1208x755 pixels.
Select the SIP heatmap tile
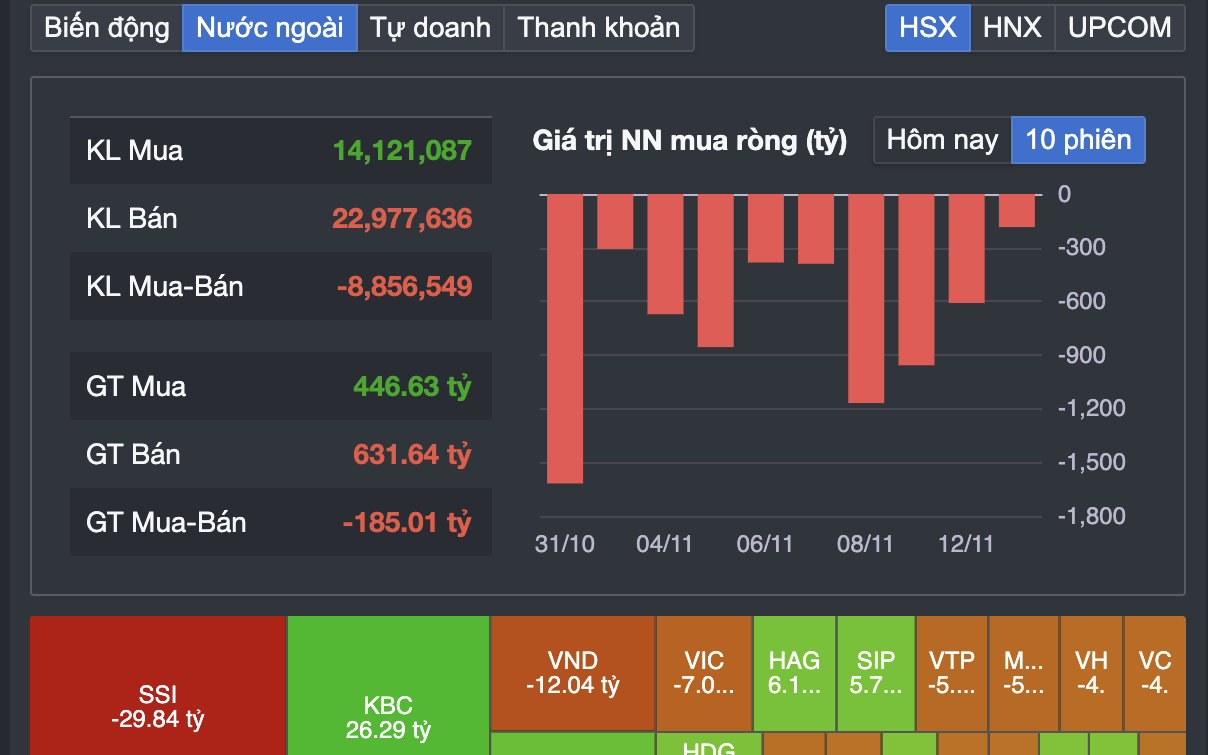click(x=876, y=673)
